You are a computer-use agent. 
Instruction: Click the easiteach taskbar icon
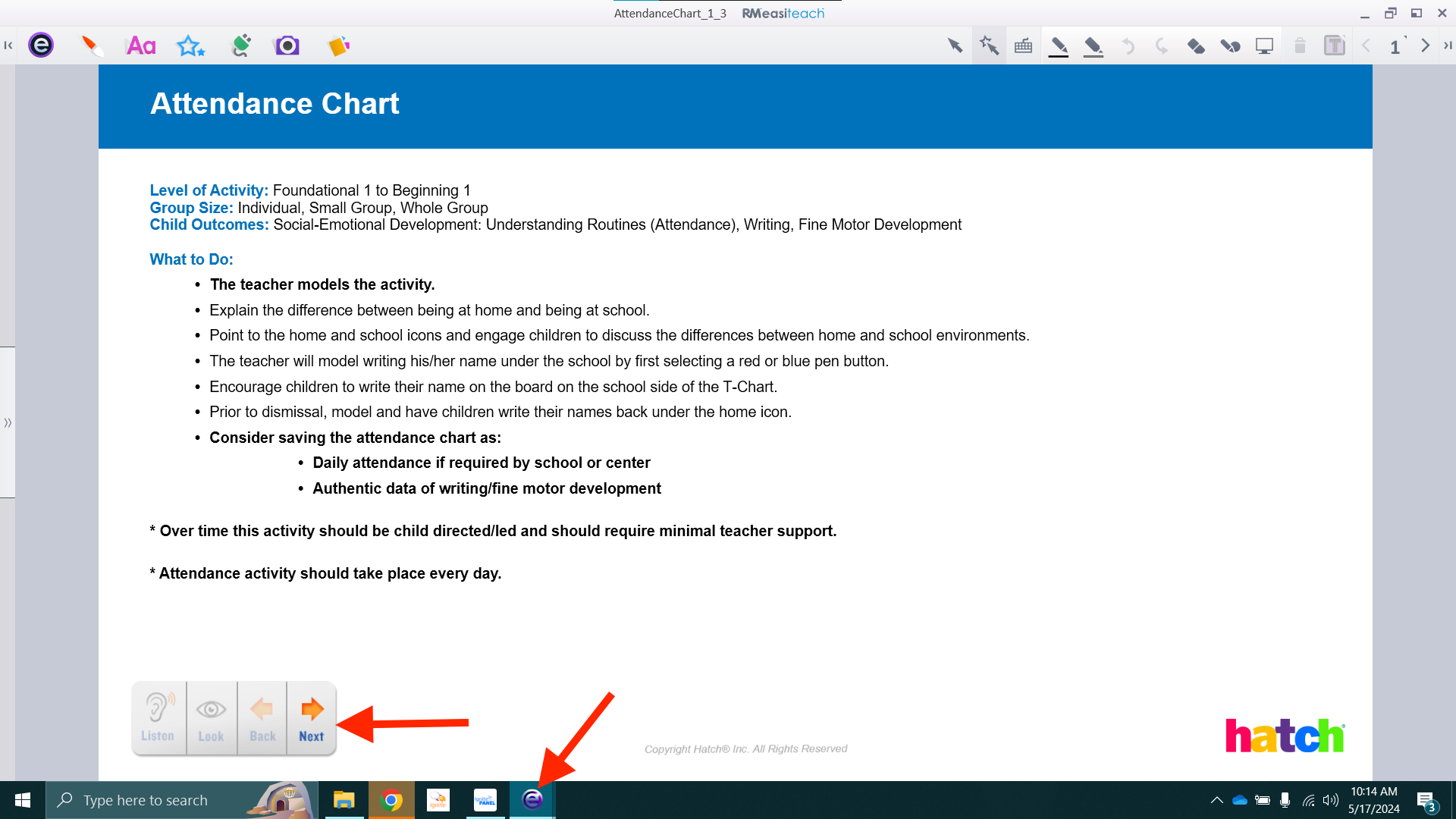tap(532, 800)
